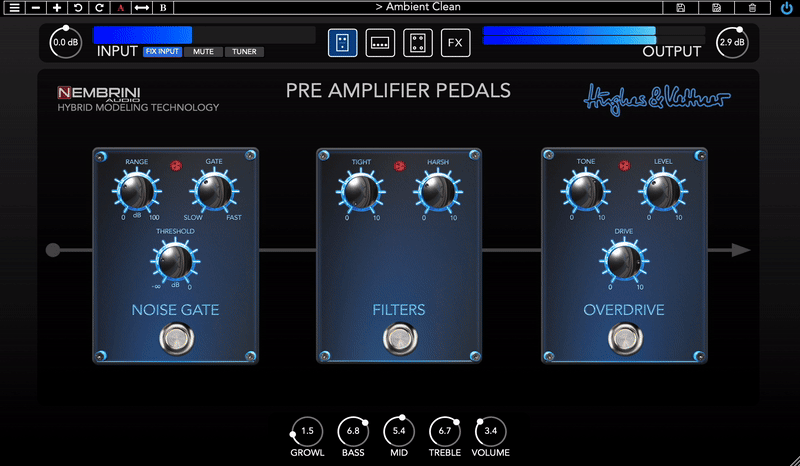
Task: Click the OUTPUT label
Action: (671, 52)
